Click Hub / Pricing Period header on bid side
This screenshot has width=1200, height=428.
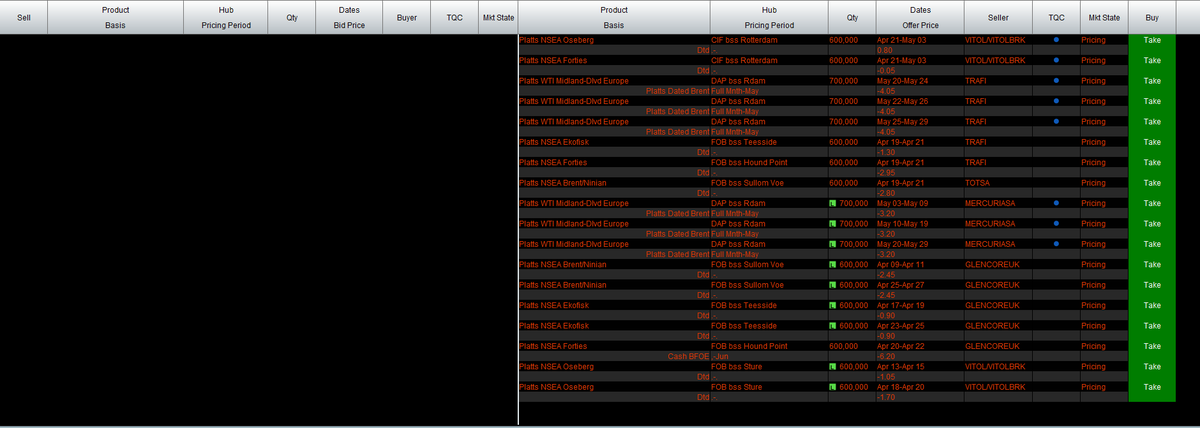coord(226,17)
